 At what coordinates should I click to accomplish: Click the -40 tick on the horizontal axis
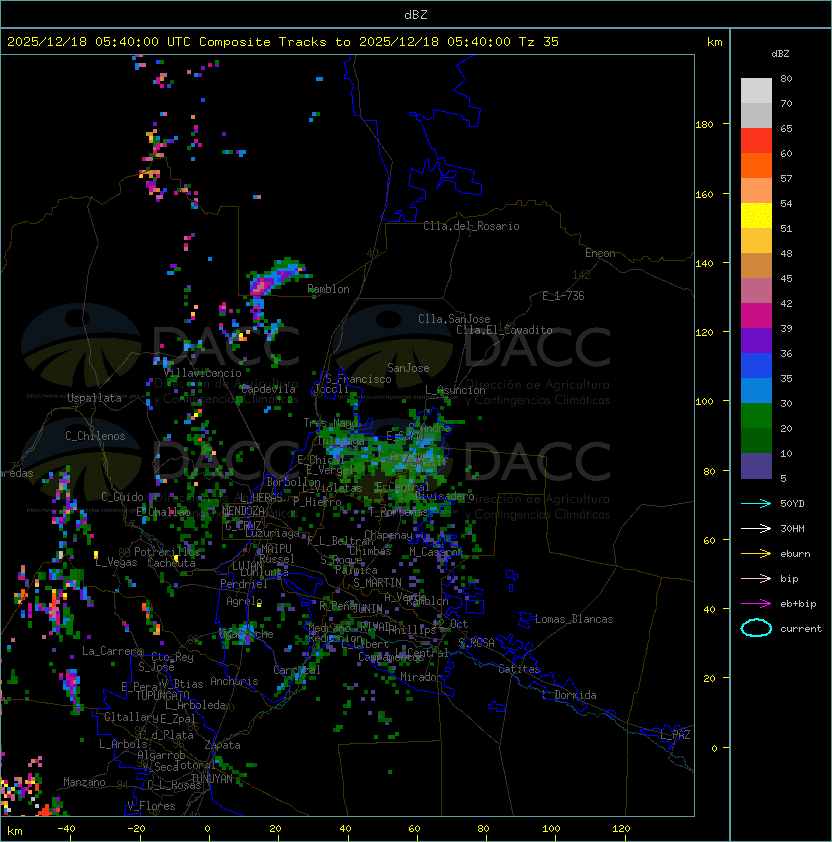66,829
